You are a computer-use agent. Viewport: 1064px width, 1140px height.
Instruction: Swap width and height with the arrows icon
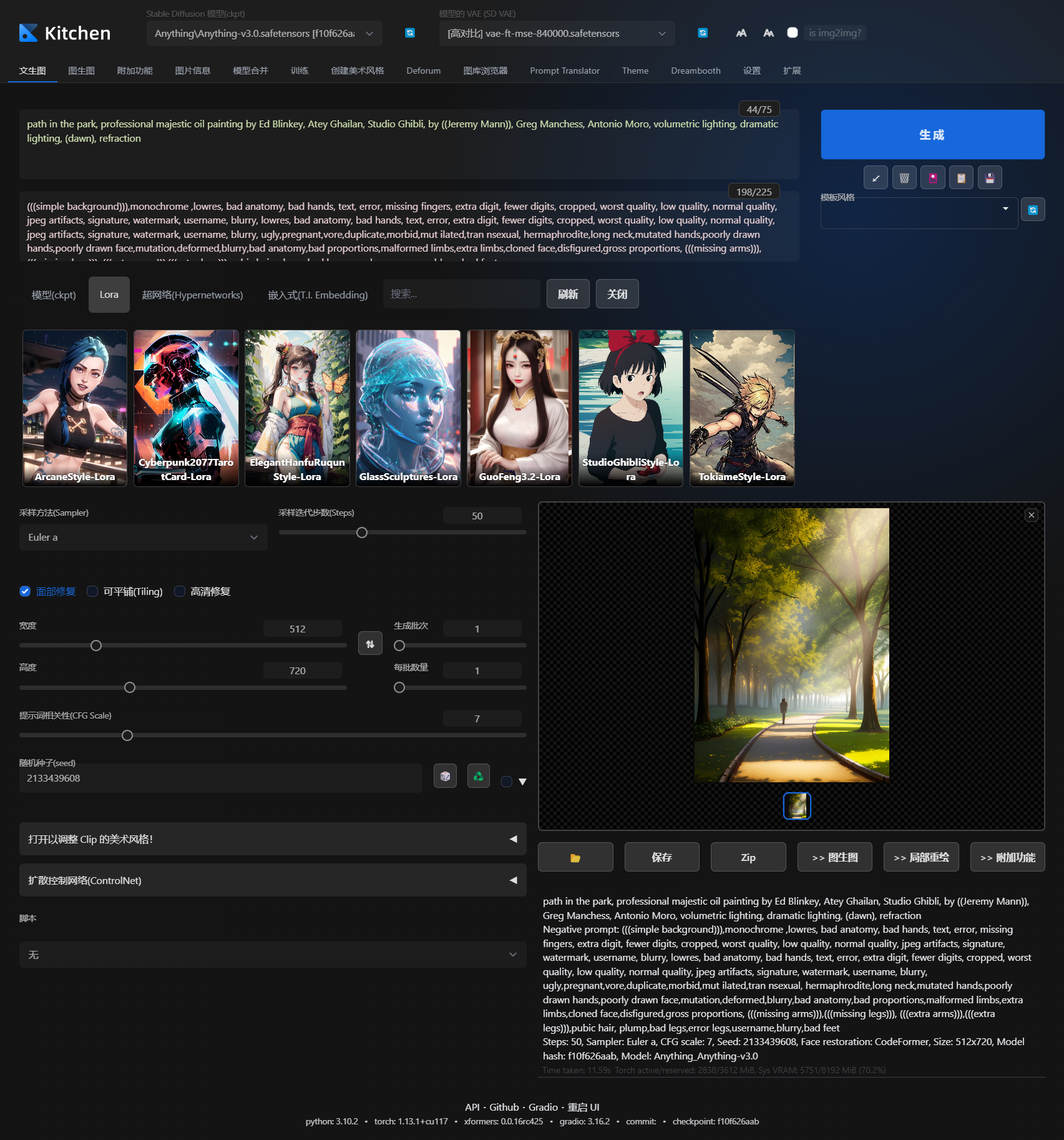(x=370, y=644)
